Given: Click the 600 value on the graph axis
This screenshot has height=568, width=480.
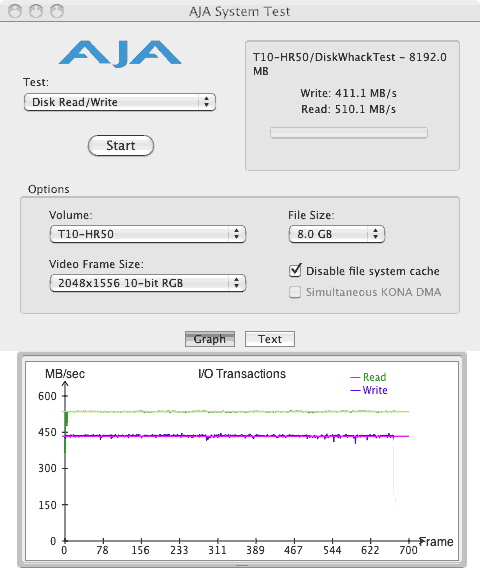Looking at the screenshot, I should coord(47,396).
